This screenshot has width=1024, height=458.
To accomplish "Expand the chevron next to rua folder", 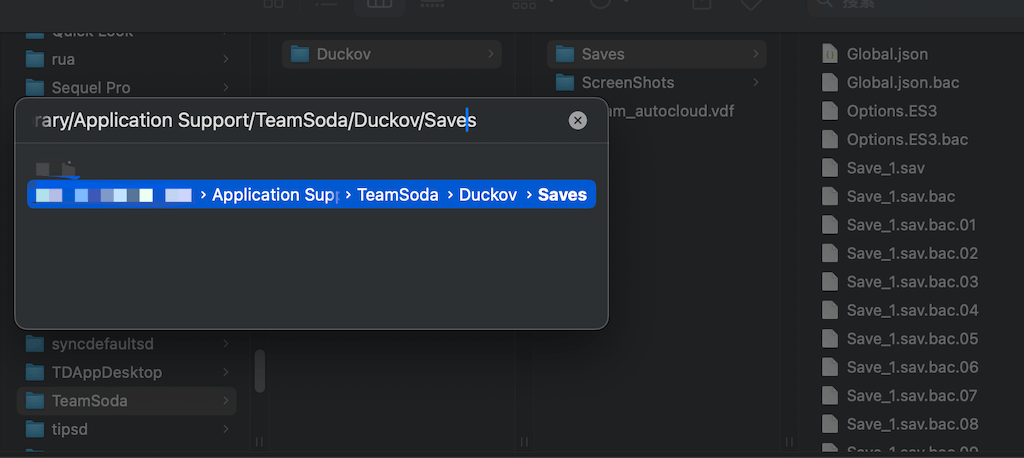I will coord(226,59).
